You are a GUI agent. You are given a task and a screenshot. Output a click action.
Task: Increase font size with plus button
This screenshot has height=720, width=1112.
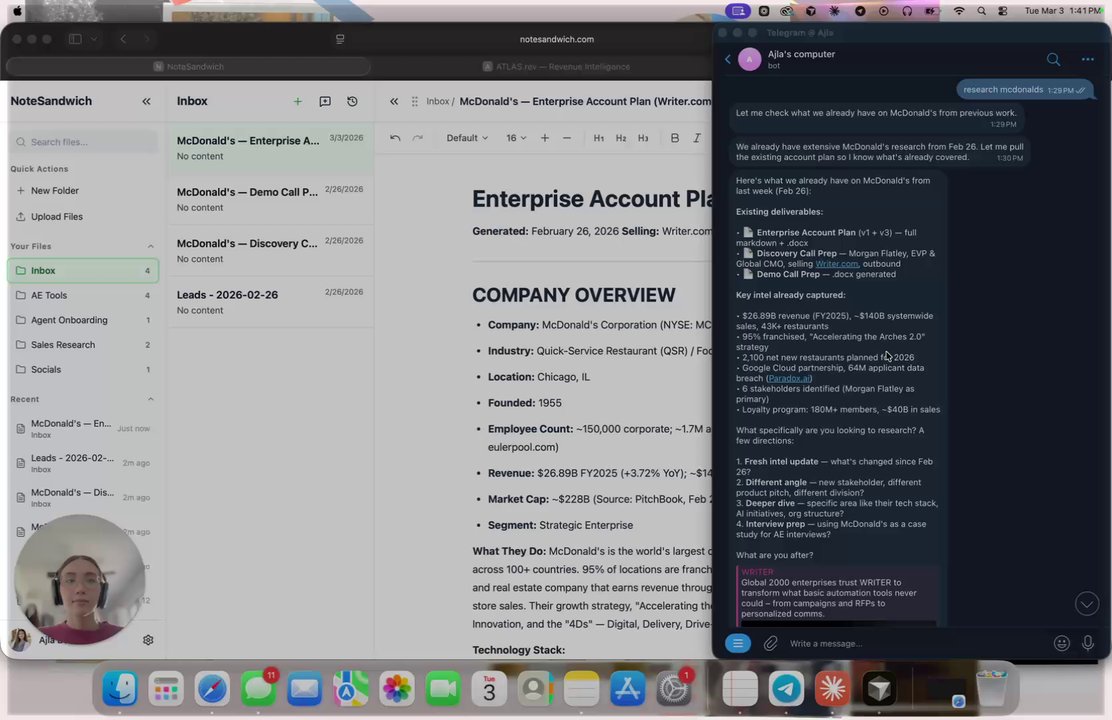tap(545, 138)
